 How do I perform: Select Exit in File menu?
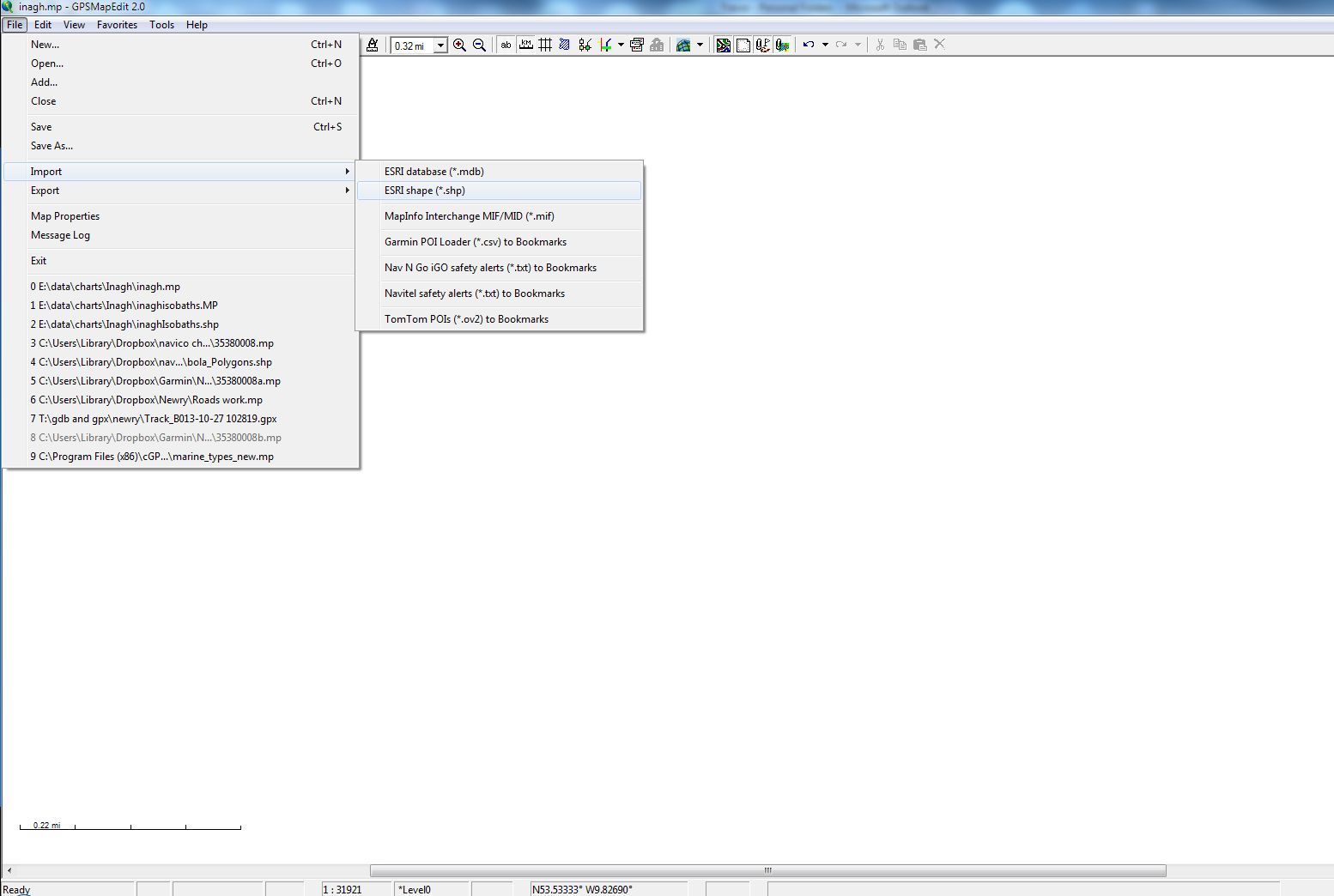click(x=179, y=261)
